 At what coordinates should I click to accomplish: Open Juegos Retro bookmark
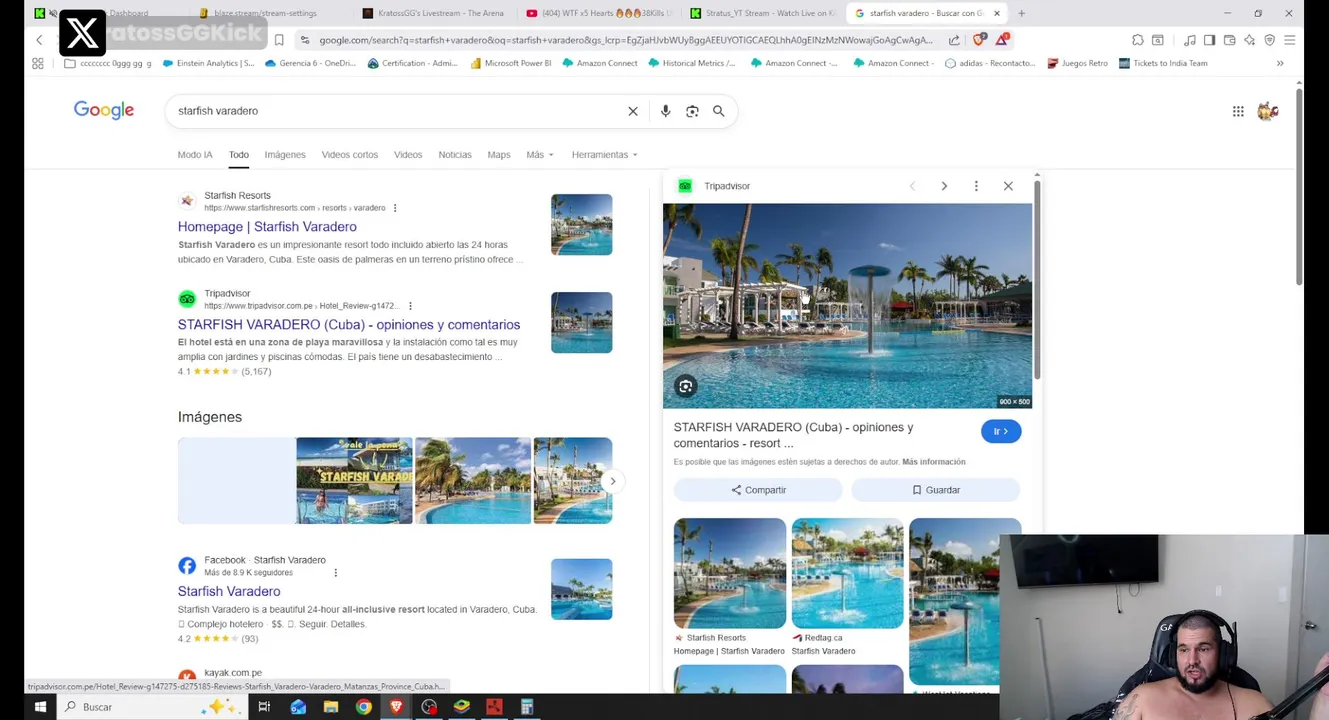1077,63
